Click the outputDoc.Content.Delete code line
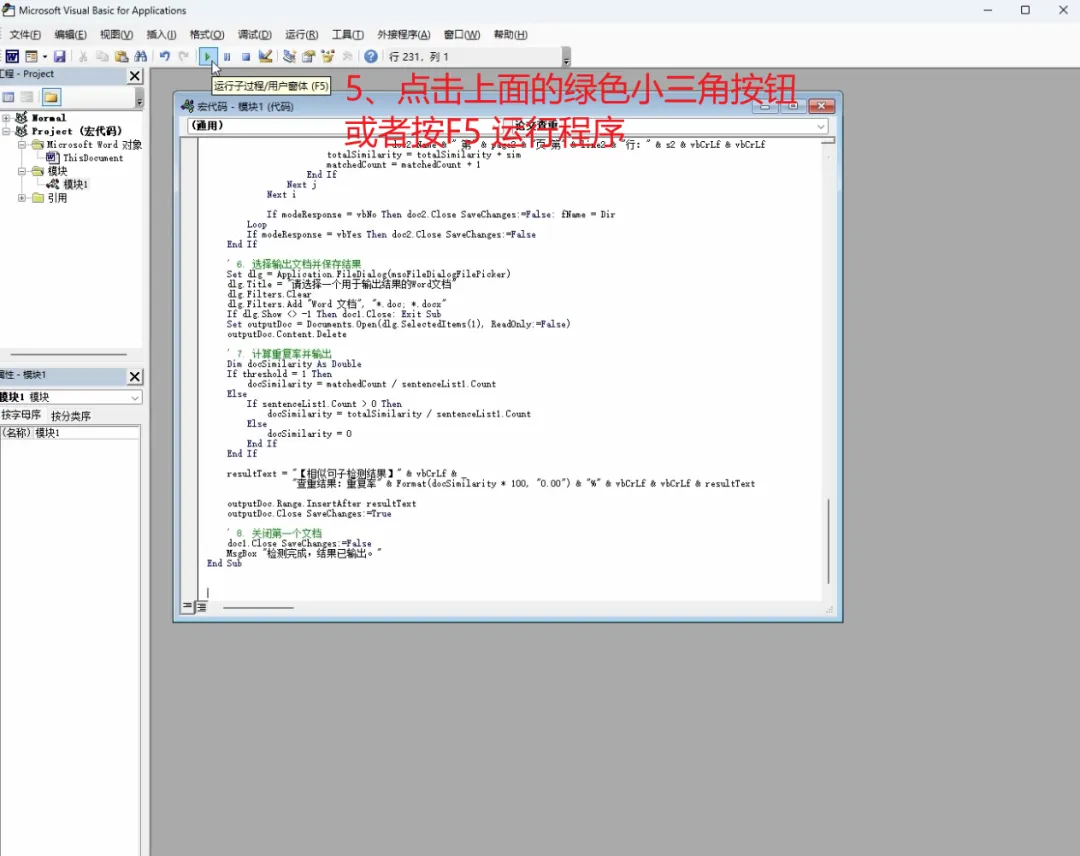The height and width of the screenshot is (856, 1080). click(x=287, y=334)
